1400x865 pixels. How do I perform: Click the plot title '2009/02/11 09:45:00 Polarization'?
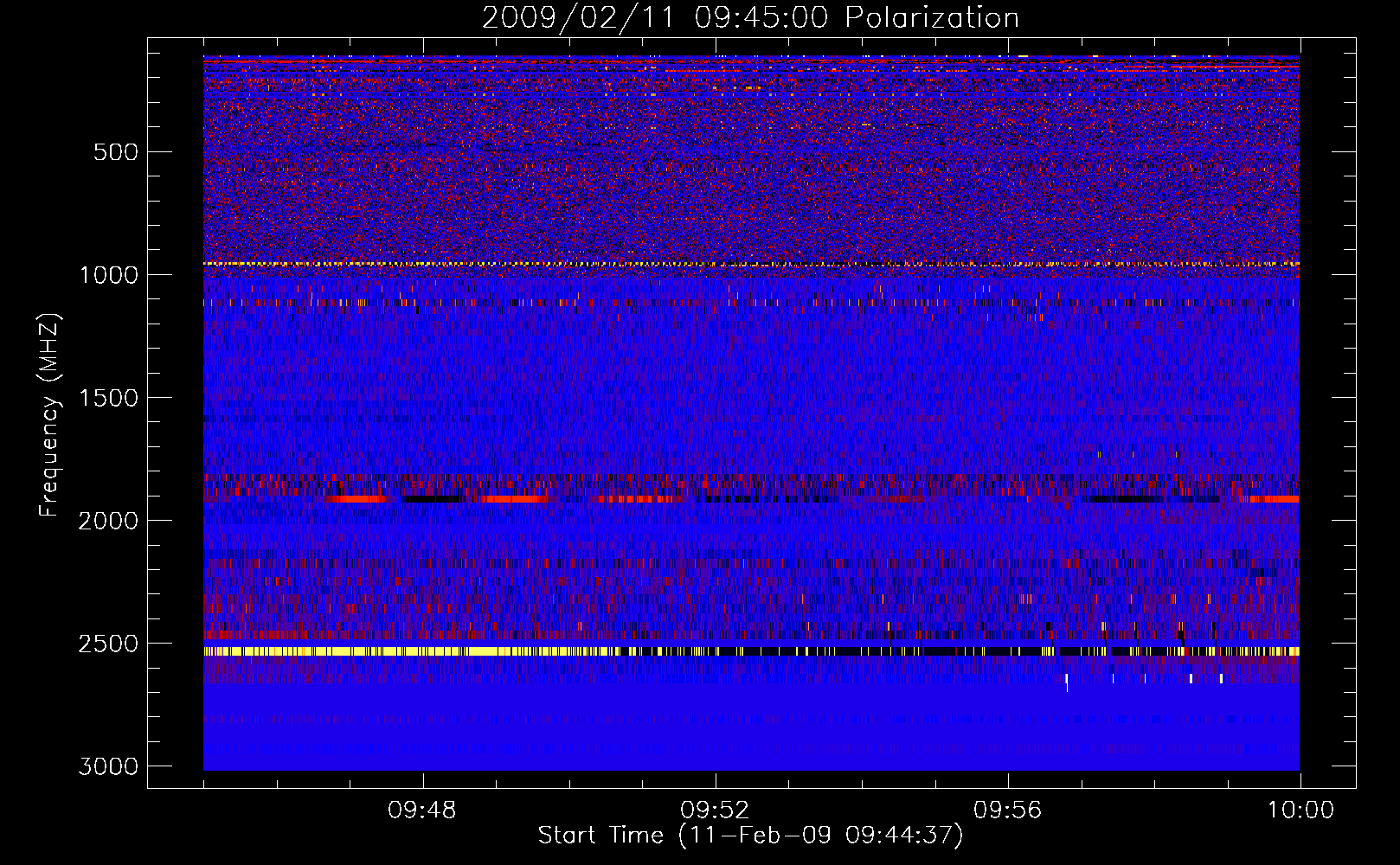tap(750, 17)
